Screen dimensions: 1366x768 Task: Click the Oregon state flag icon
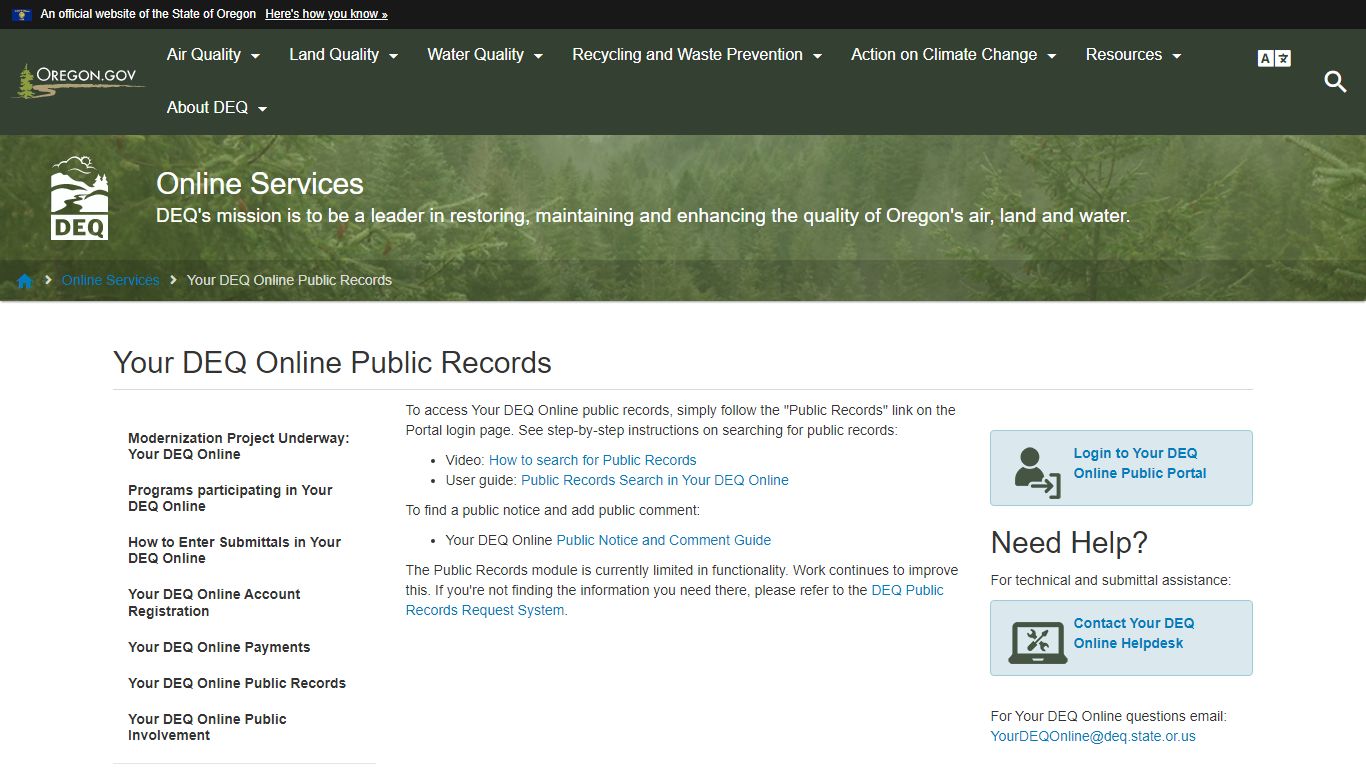coord(23,14)
